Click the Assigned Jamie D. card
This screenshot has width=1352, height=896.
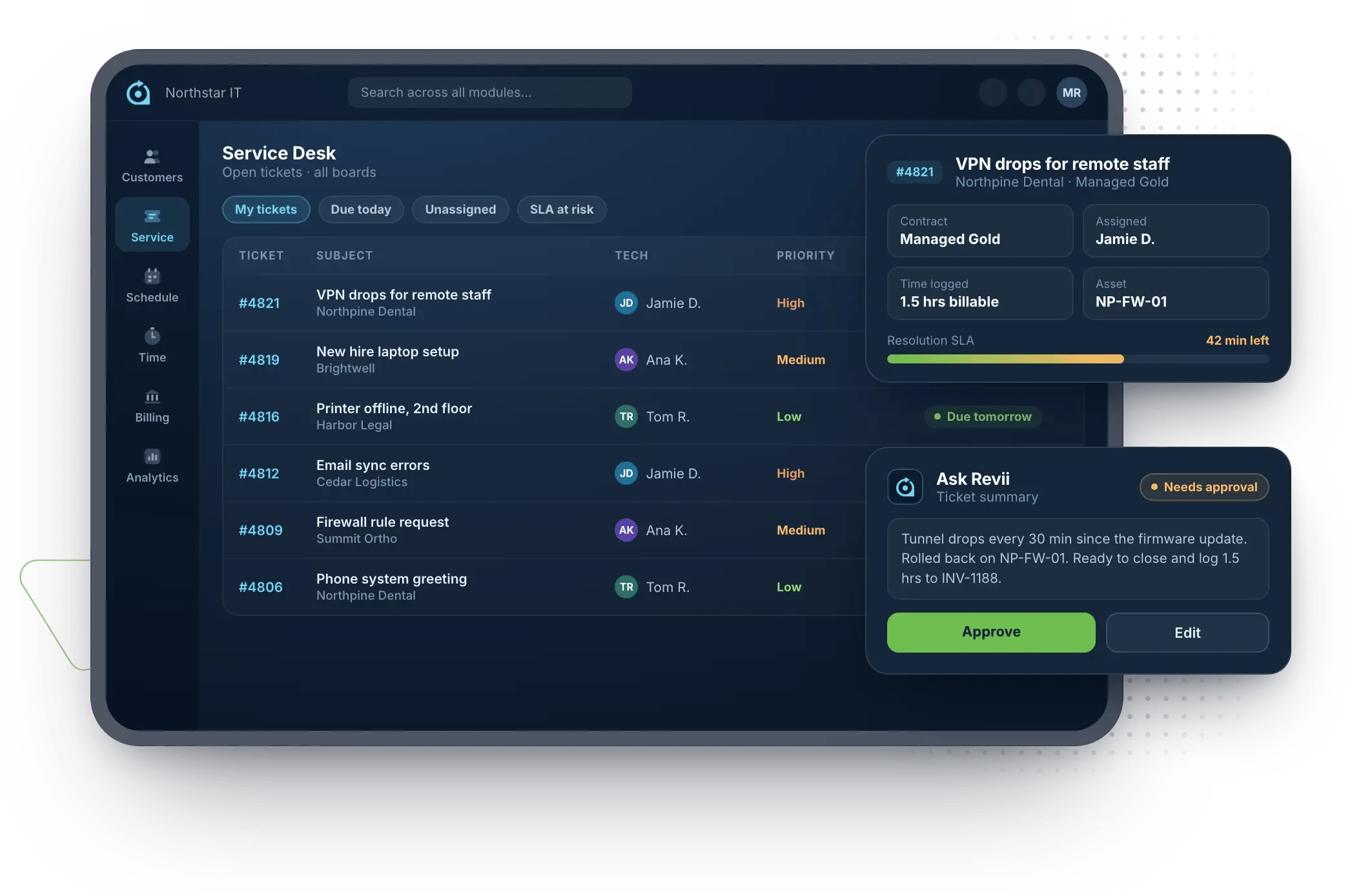pos(1176,230)
